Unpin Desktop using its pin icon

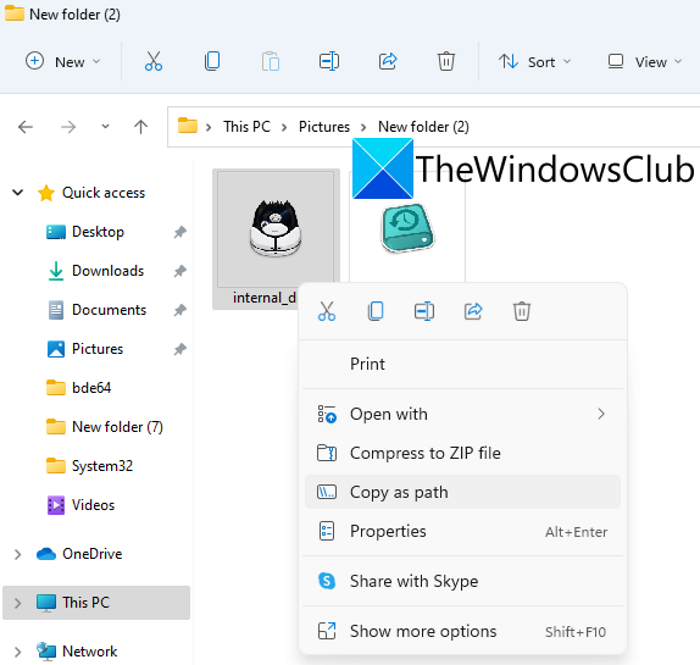click(179, 232)
